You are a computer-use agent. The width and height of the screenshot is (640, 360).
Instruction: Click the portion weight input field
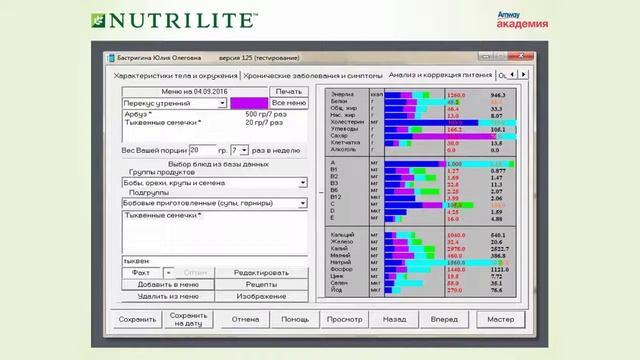[x=202, y=150]
